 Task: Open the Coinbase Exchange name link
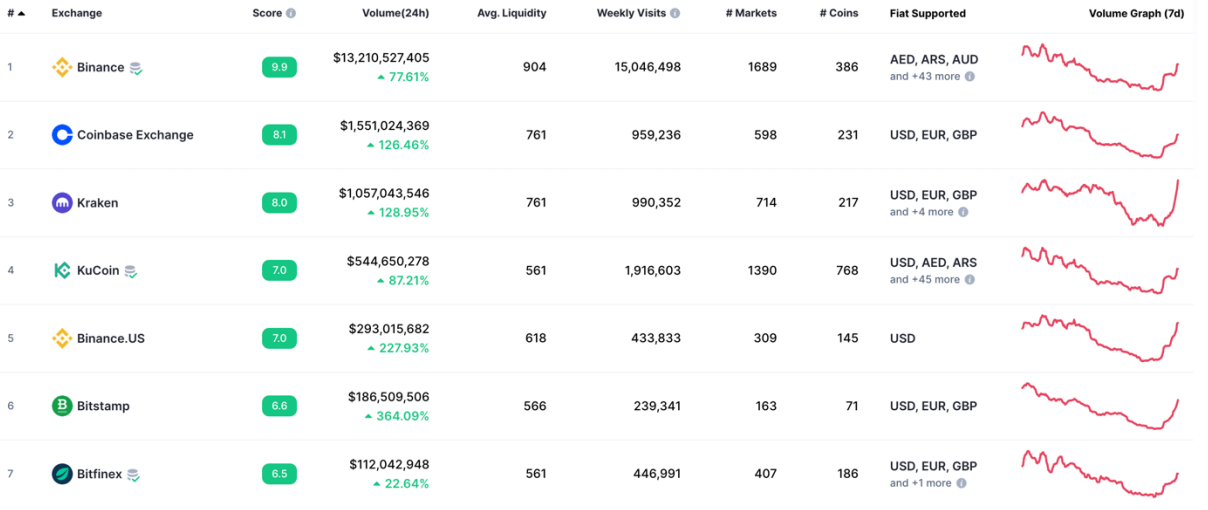(x=135, y=135)
